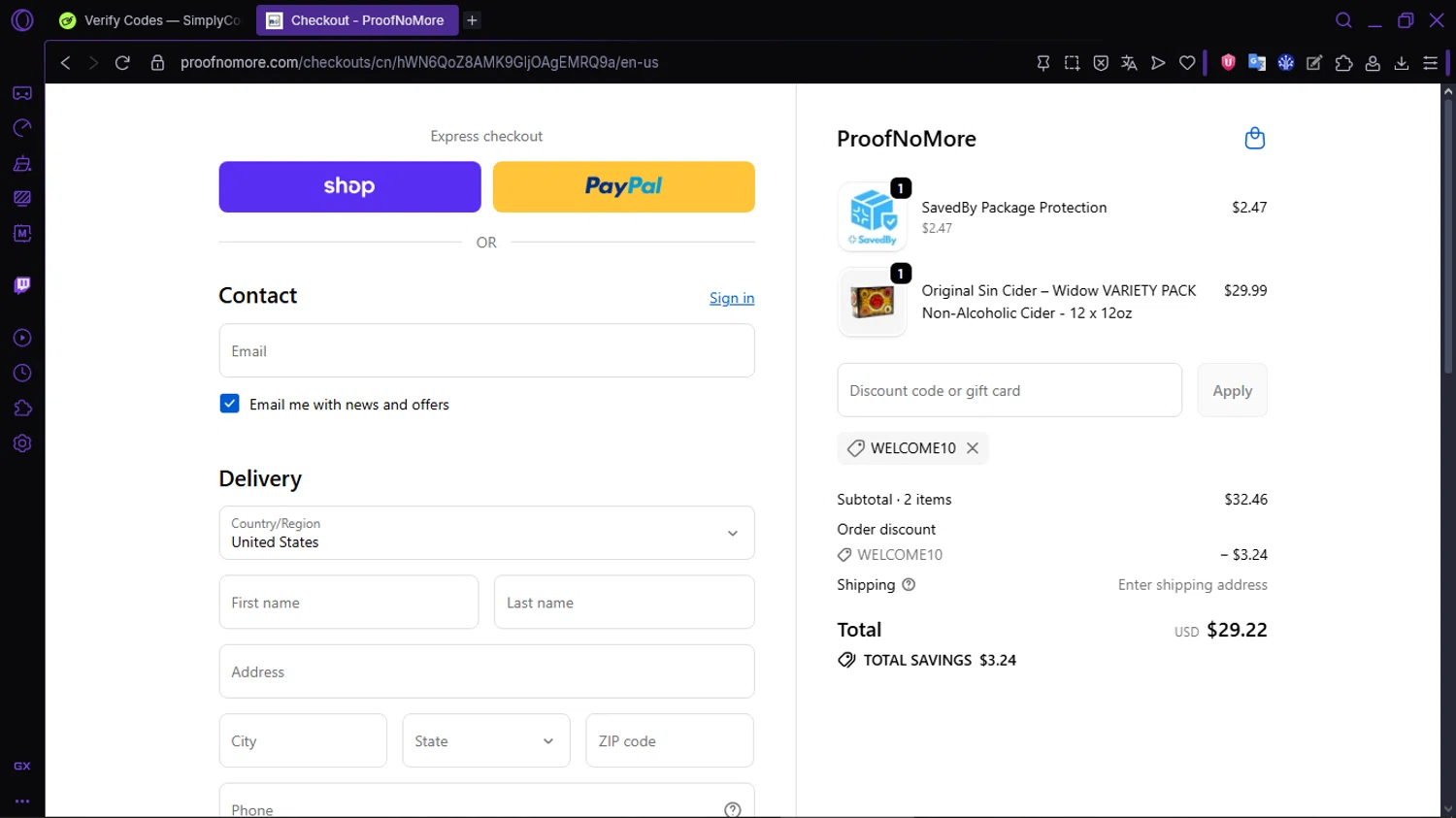Viewport: 1456px width, 818px height.
Task: Open Extensions cube icon in sidebar
Action: point(22,409)
